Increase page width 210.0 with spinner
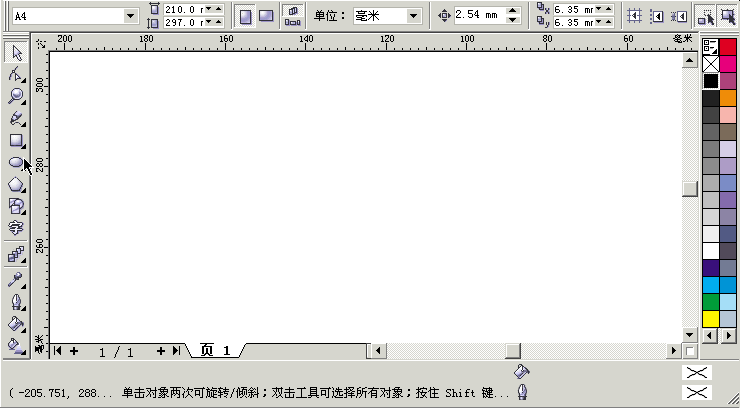740x408 pixels. click(219, 9)
